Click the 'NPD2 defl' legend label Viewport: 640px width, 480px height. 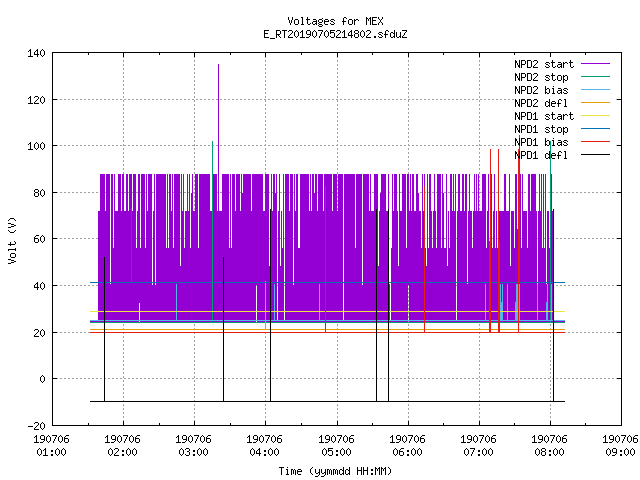[x=541, y=103]
